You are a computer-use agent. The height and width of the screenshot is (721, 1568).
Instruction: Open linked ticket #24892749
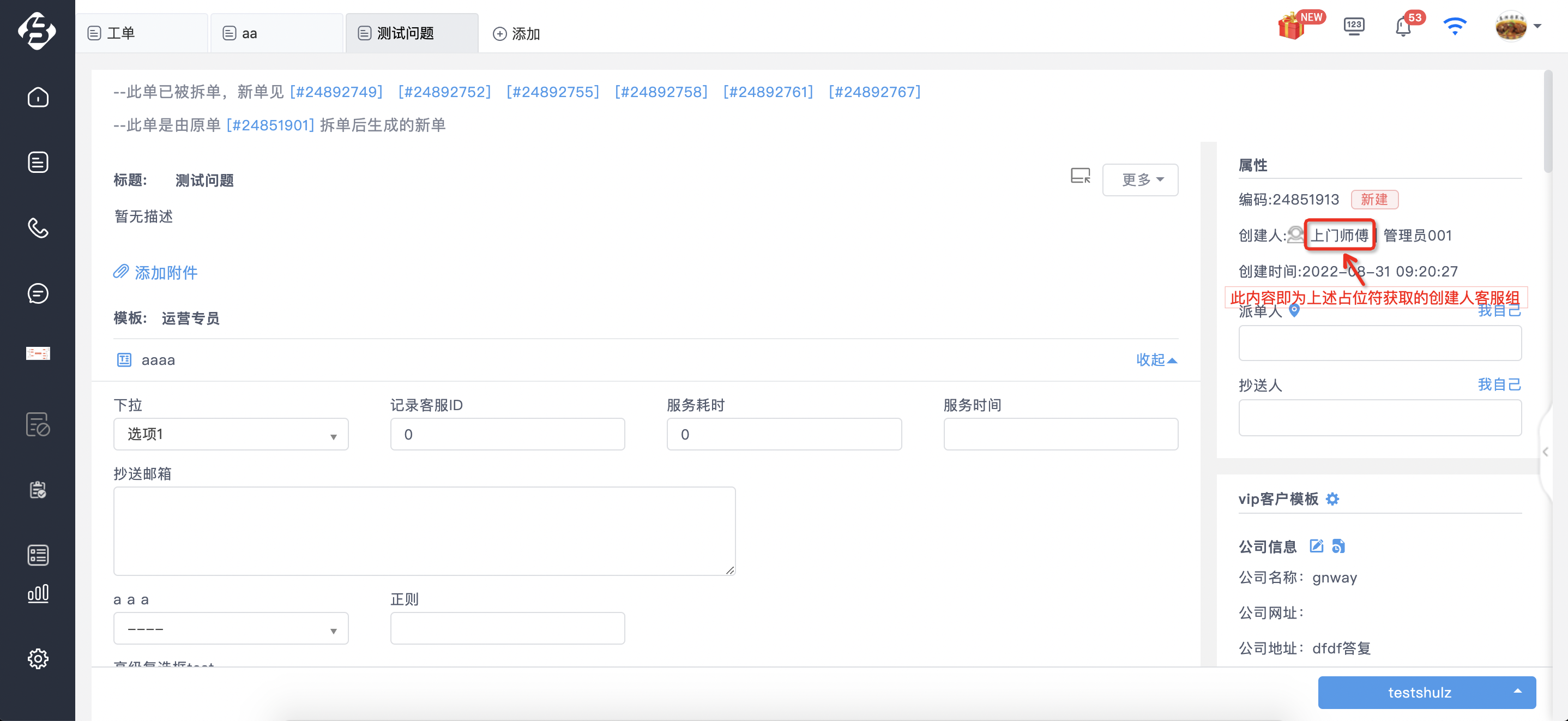pos(336,92)
